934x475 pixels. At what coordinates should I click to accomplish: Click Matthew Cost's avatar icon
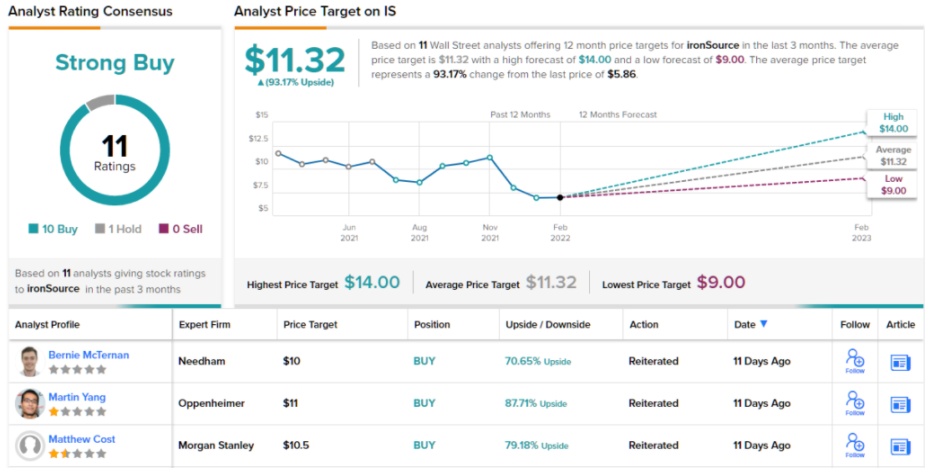tap(30, 445)
